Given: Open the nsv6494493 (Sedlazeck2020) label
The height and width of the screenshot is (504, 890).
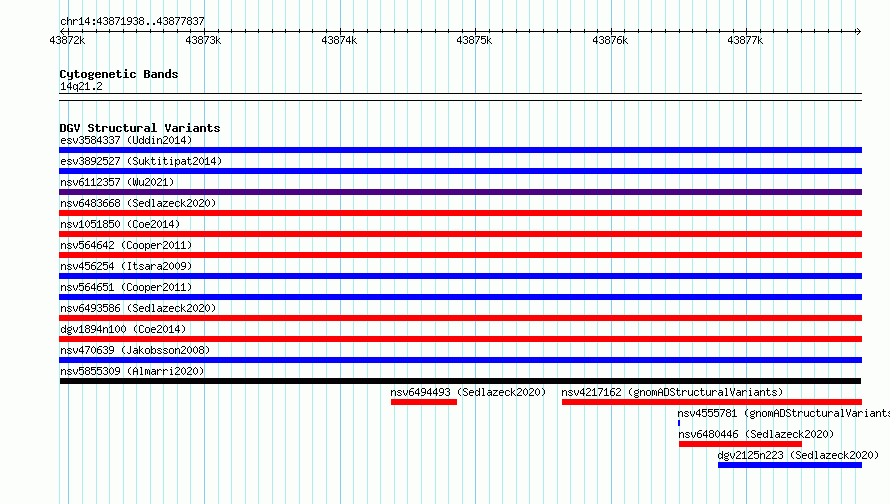Looking at the screenshot, I should [x=468, y=392].
